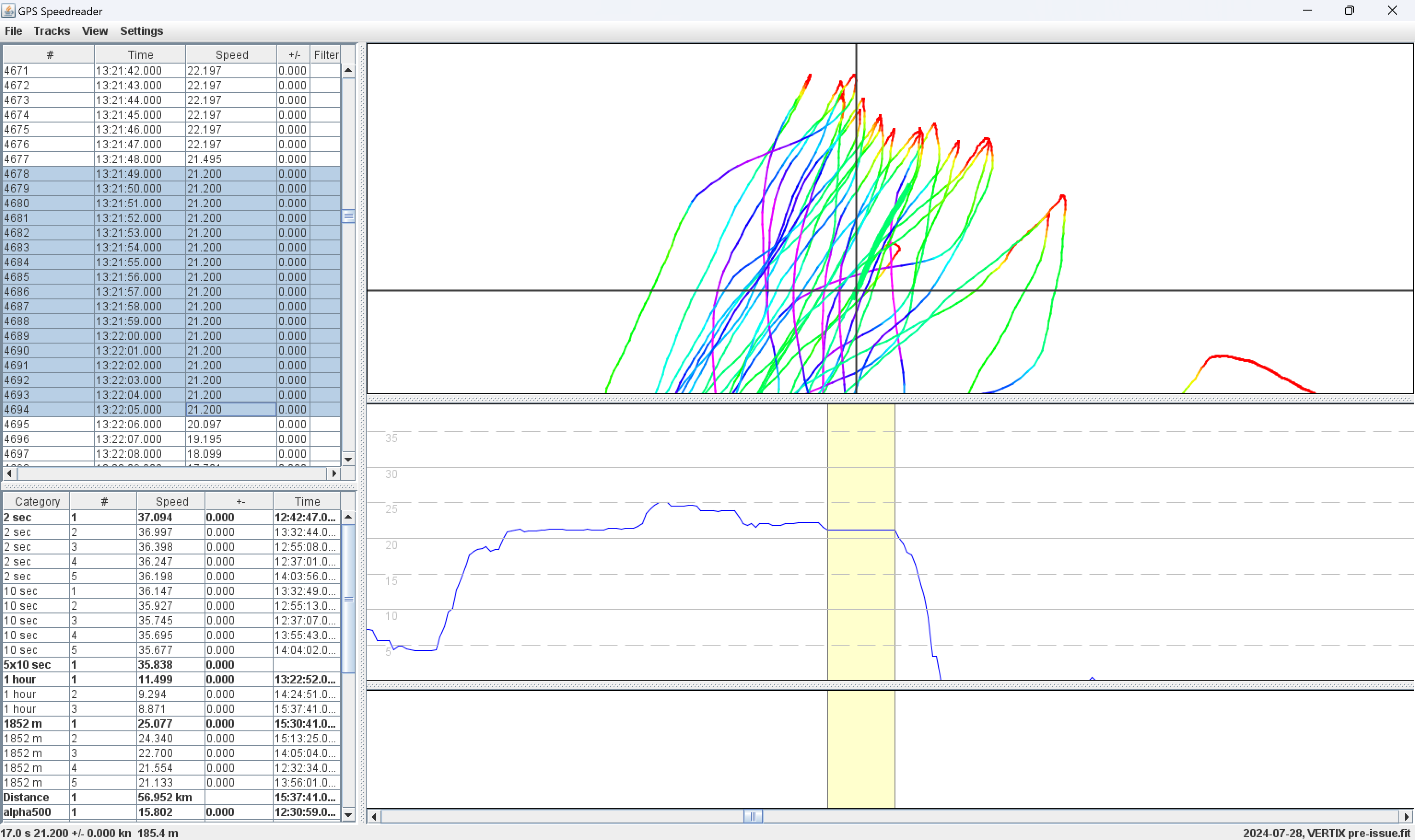This screenshot has height=840, width=1415.
Task: Open the View menu
Action: click(94, 31)
